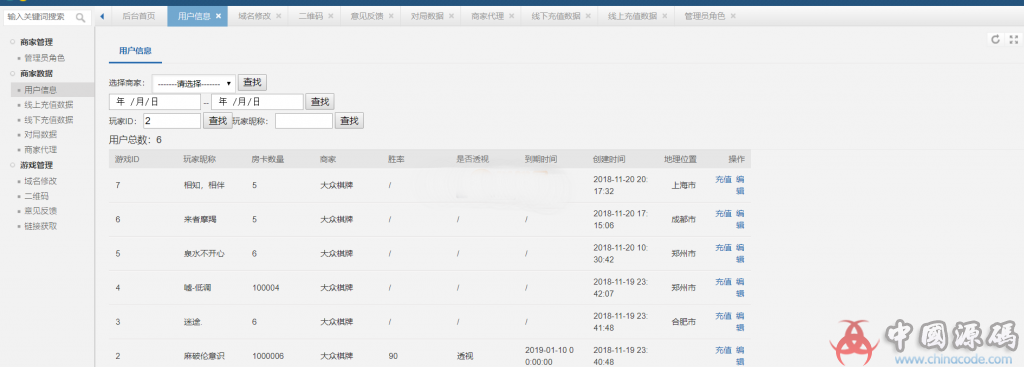This screenshot has height=367, width=1024.
Task: Select 用户信息 in the sidebar
Action: point(40,89)
